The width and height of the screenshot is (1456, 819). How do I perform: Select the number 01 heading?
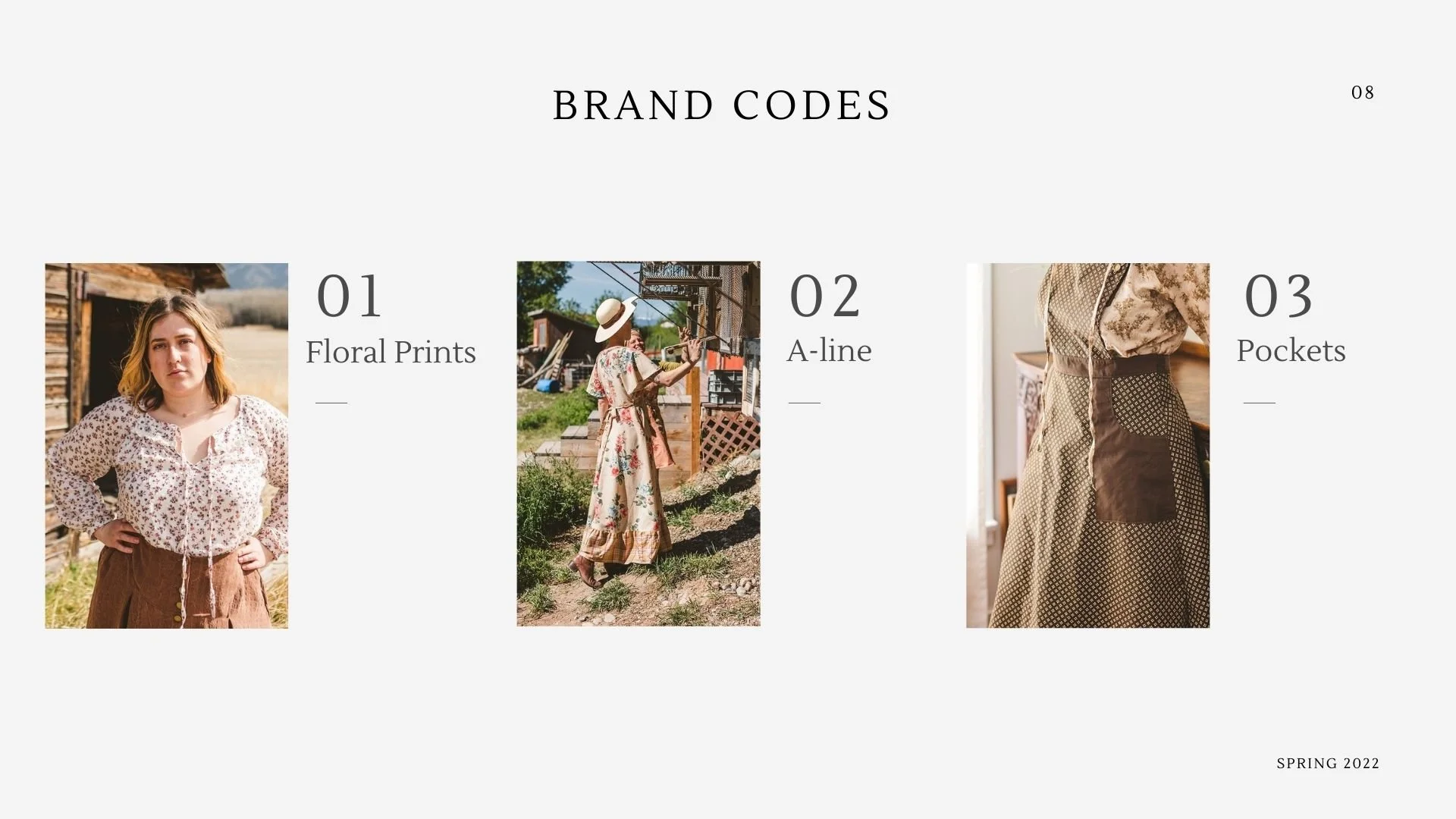[349, 297]
